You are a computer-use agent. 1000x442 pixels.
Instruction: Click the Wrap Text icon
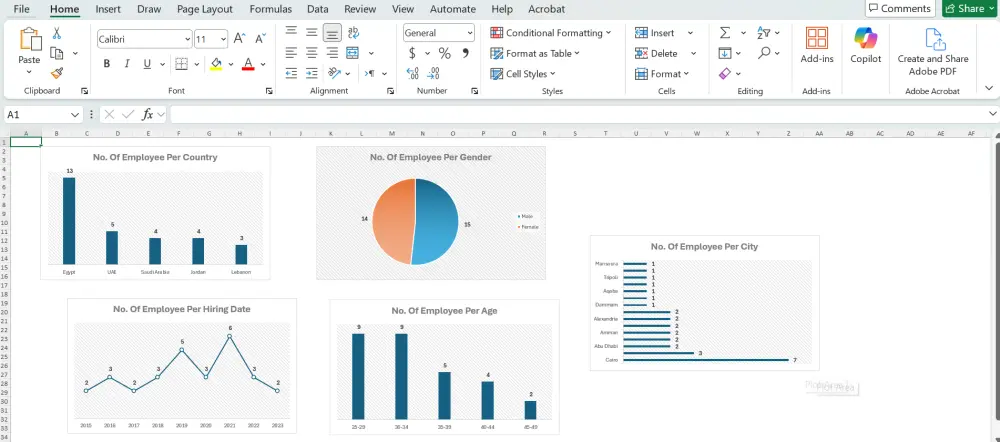tap(353, 33)
